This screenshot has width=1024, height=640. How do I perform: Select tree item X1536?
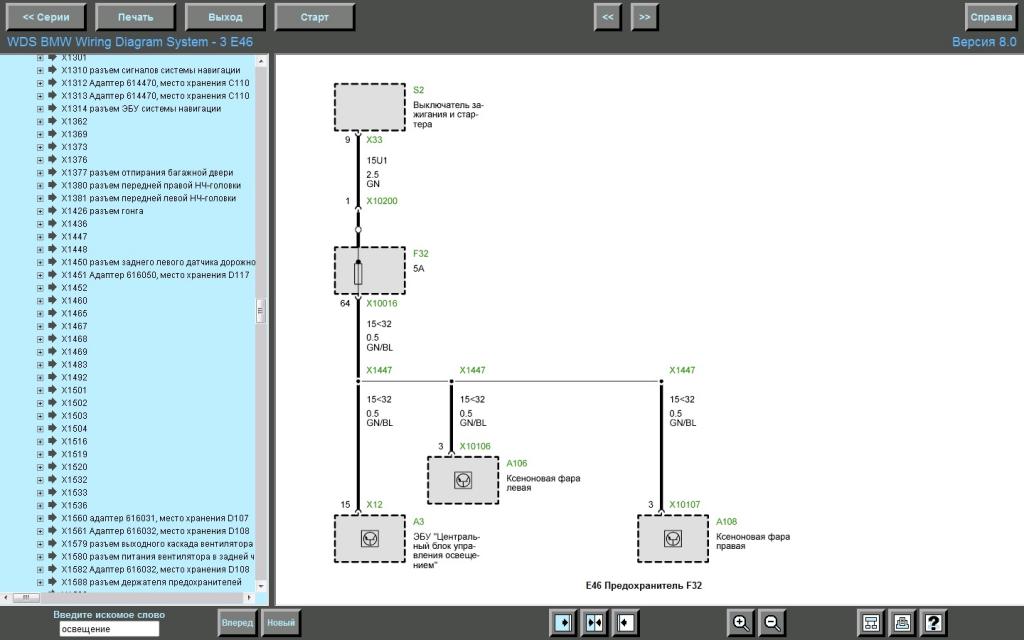(74, 505)
